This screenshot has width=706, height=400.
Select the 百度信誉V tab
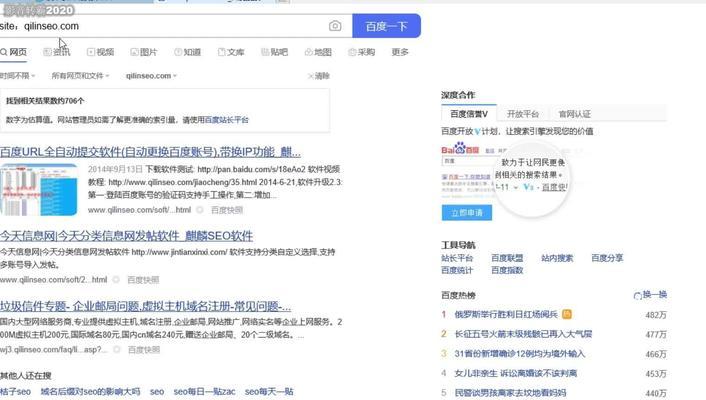point(469,114)
